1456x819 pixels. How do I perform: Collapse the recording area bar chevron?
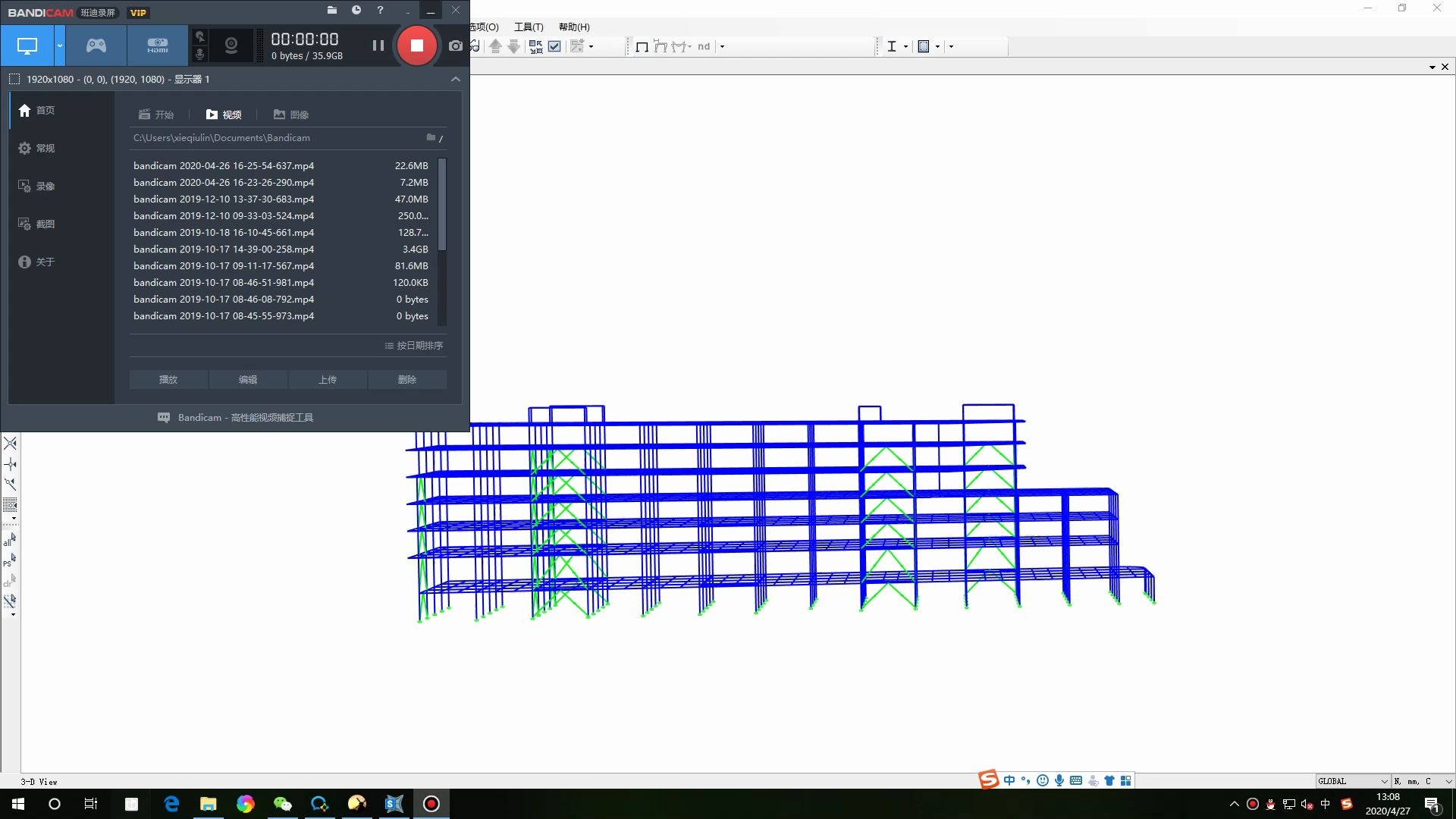(455, 79)
